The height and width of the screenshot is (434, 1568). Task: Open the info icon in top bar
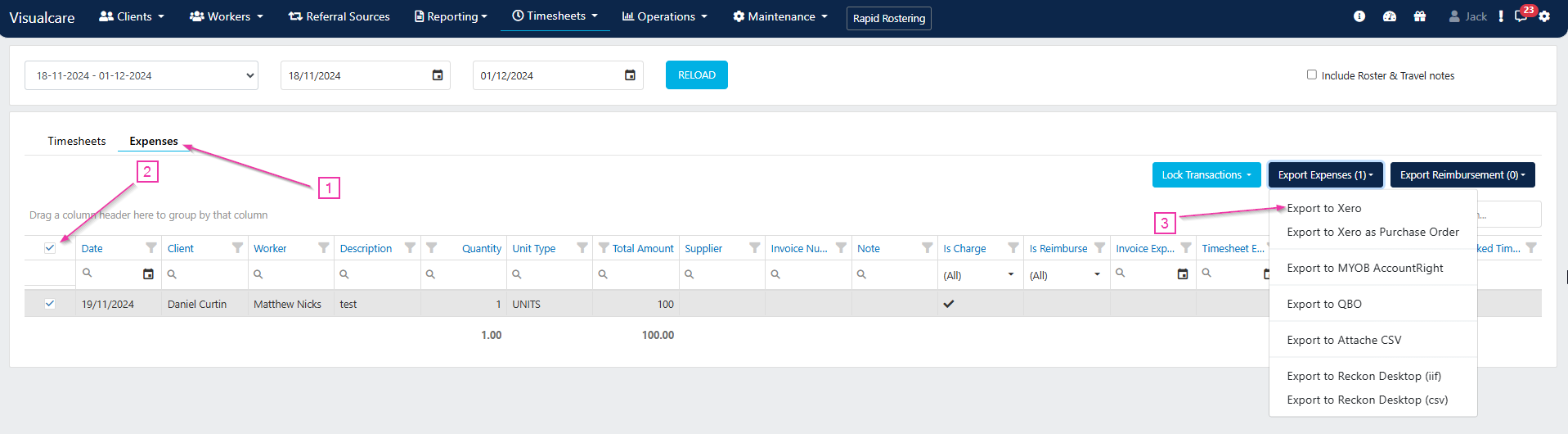click(1359, 16)
